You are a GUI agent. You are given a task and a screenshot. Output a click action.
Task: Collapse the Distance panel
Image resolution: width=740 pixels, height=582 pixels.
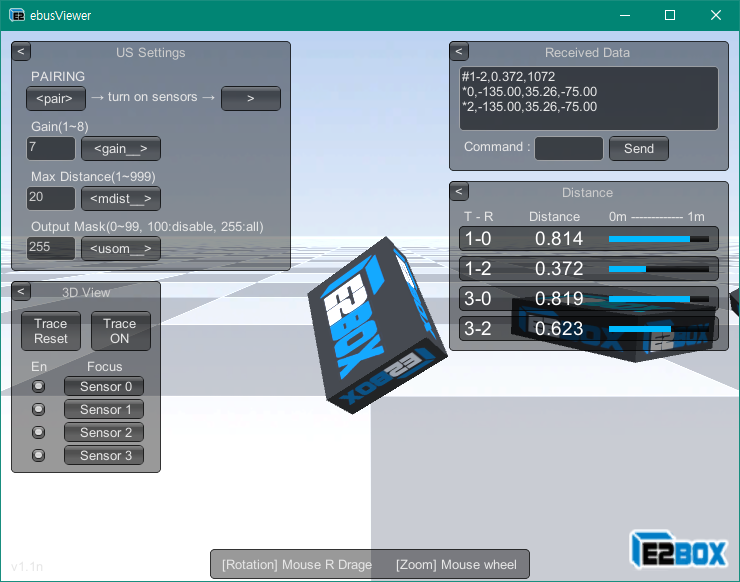[x=459, y=191]
